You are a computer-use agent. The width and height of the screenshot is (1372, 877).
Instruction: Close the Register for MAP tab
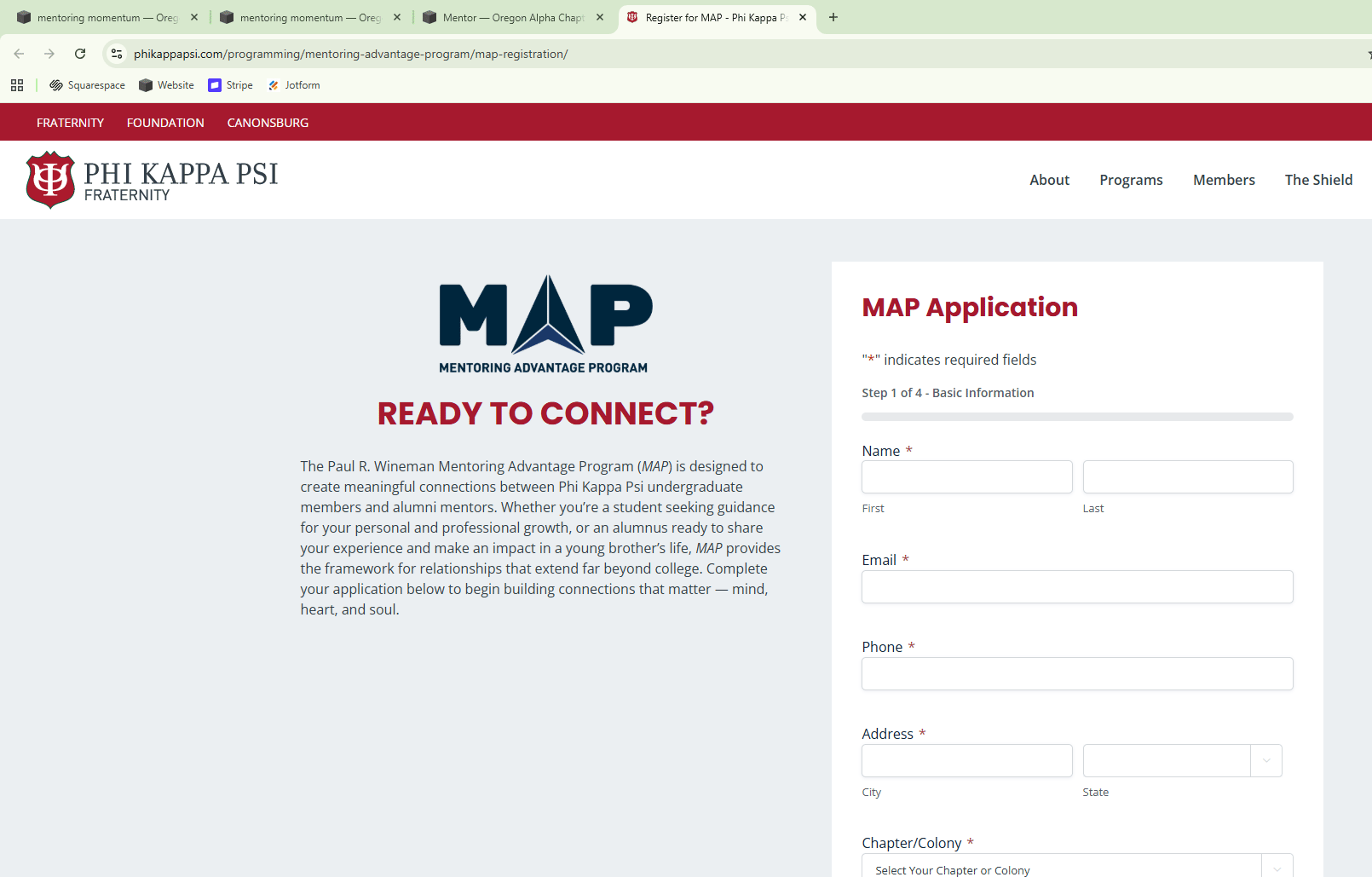click(x=803, y=17)
